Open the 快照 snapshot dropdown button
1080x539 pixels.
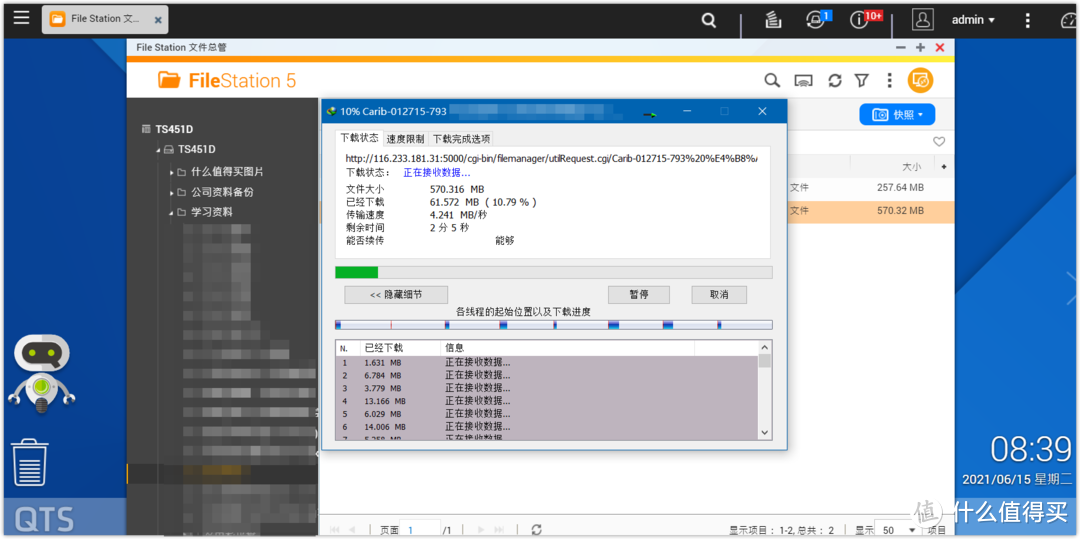897,114
